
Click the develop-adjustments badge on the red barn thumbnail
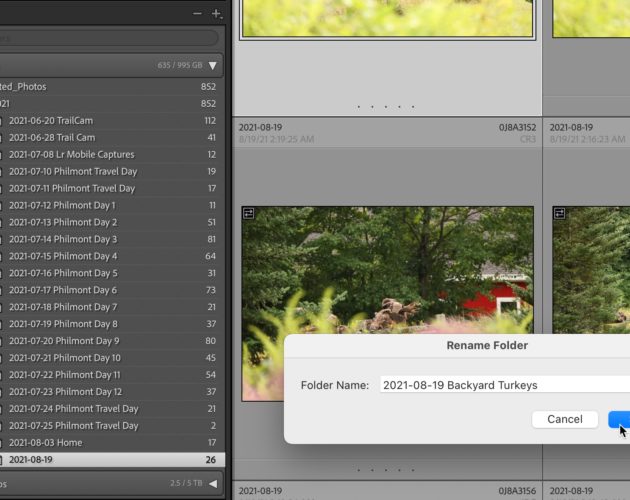248,213
